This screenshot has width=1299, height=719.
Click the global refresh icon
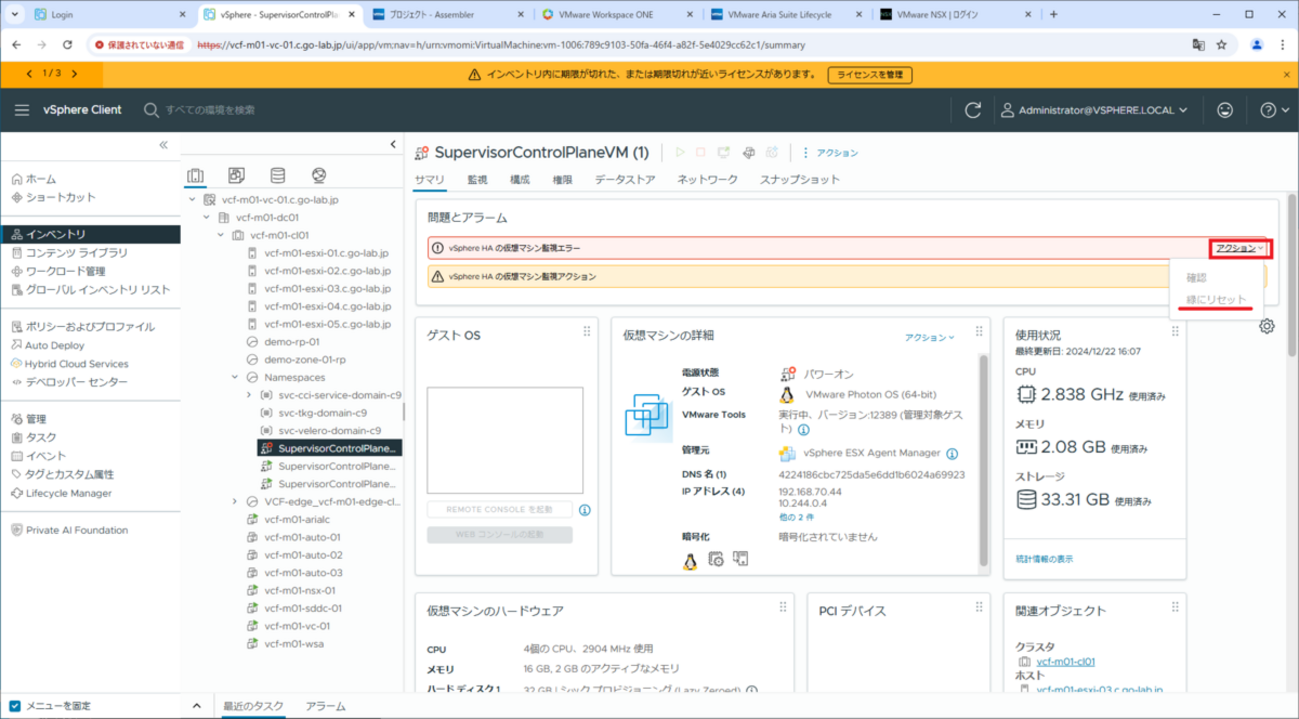click(x=972, y=110)
